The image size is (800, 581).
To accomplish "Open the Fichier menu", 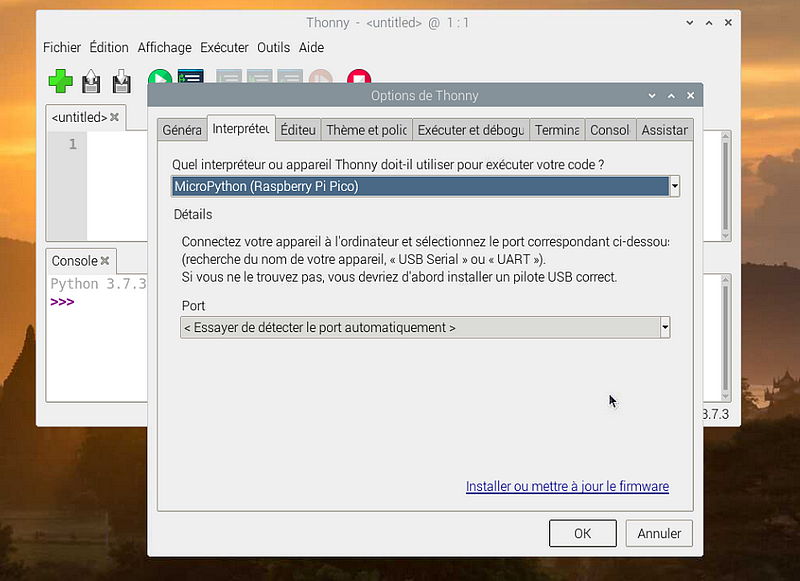I will (x=62, y=47).
